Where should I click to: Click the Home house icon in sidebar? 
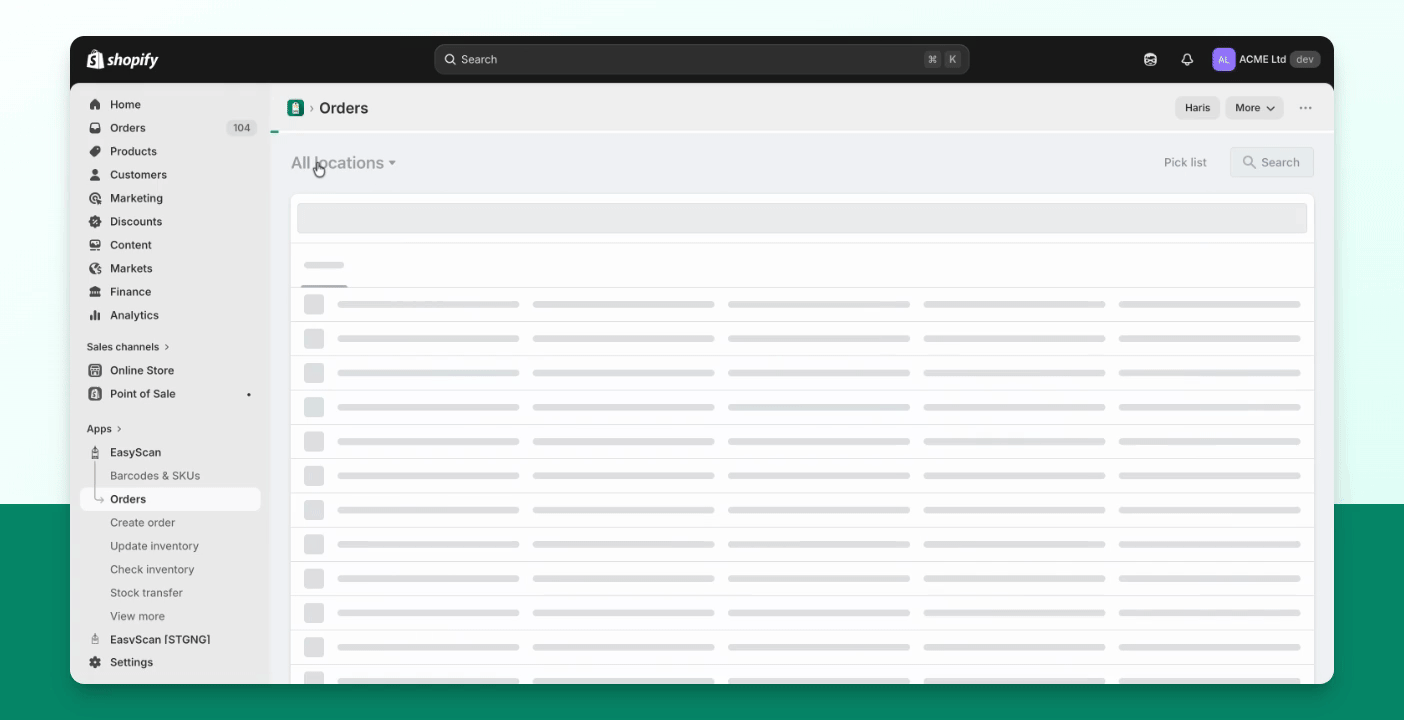point(95,104)
